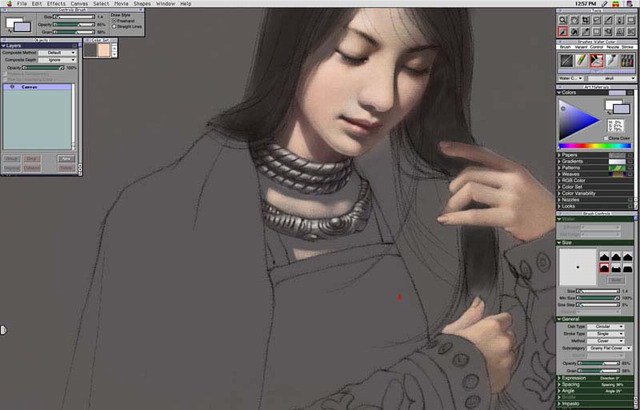
Task: Select the Magnifier tool
Action: [x=562, y=19]
